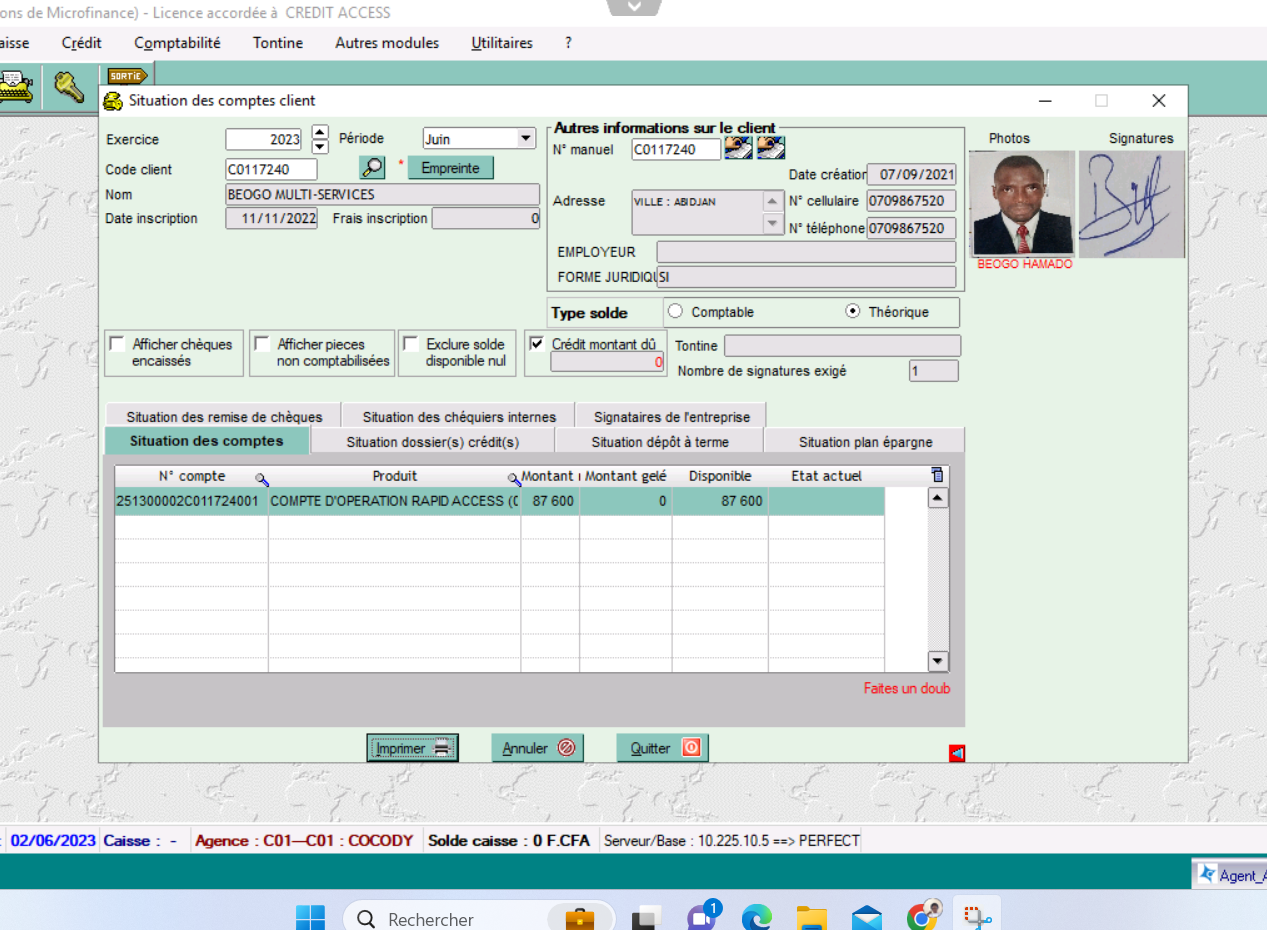Click the typewriter icon in the toolbar
This screenshot has width=1267, height=930.
16,87
